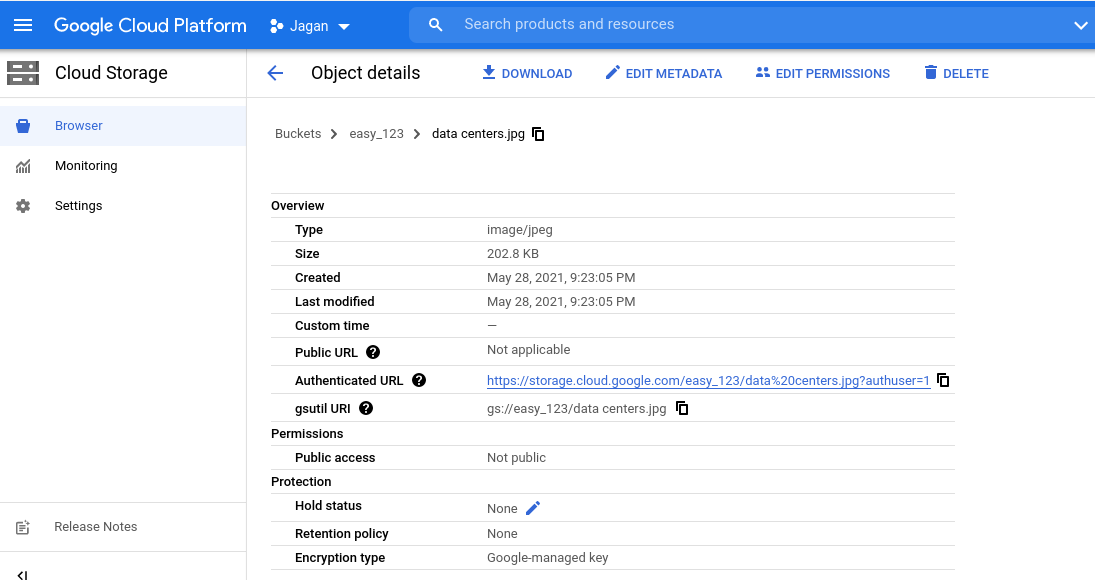Select the Retention policy None value

point(502,534)
